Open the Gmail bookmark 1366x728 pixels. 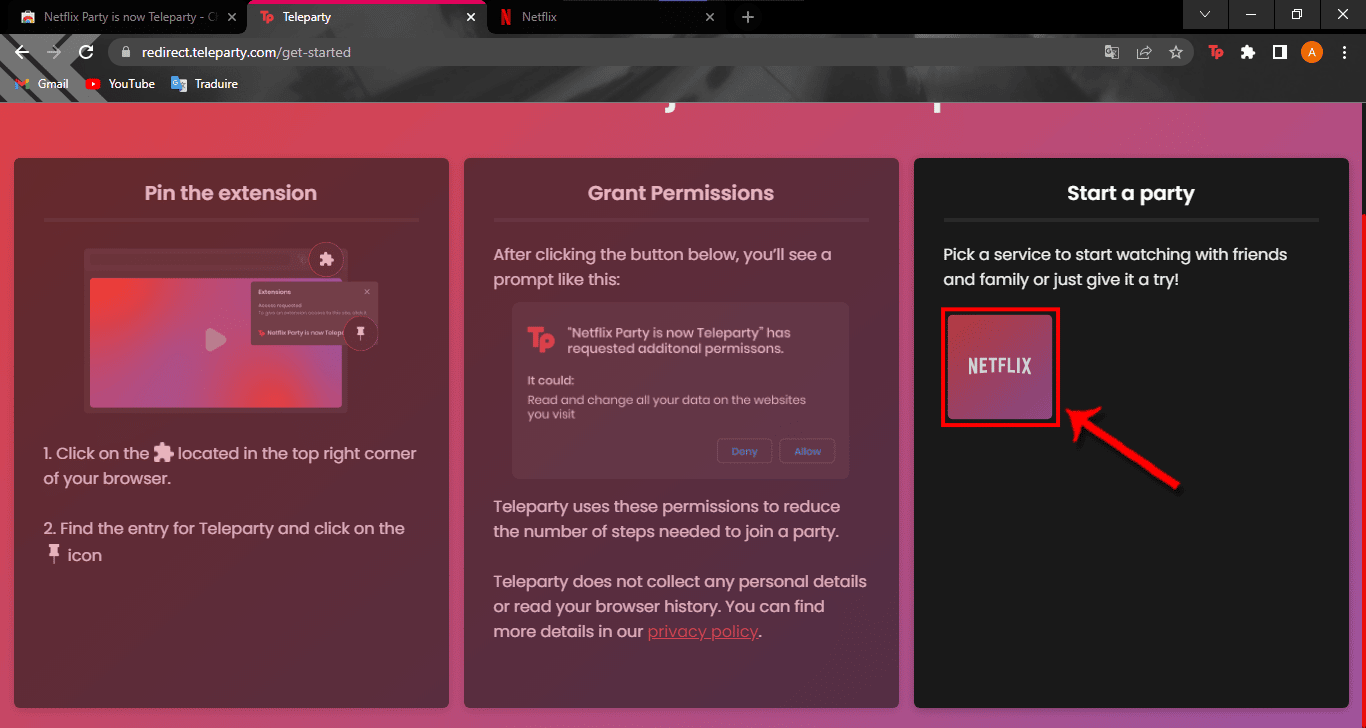[43, 84]
